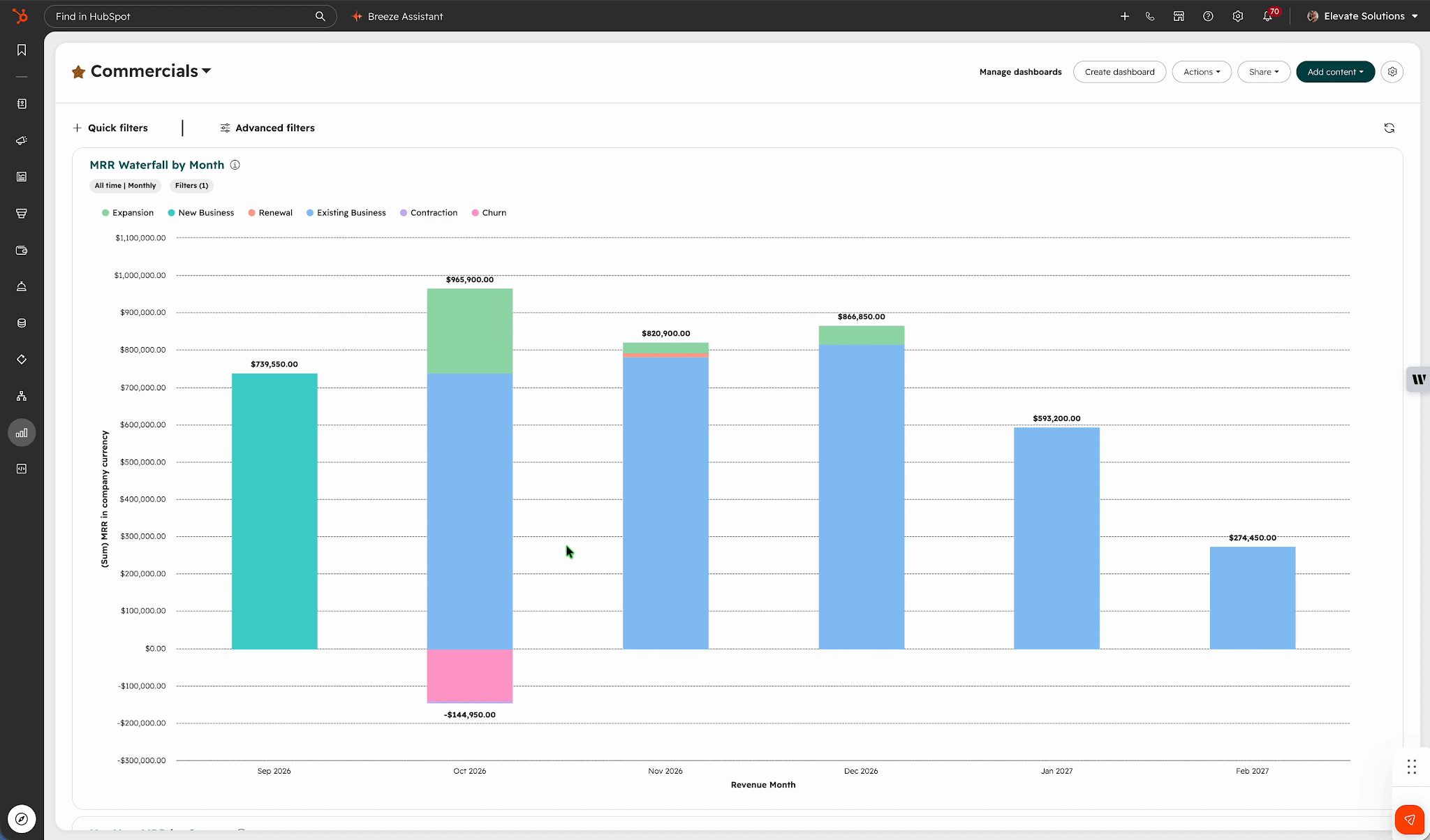The height and width of the screenshot is (840, 1430).
Task: Open the Data Management database sidebar icon
Action: (x=22, y=323)
